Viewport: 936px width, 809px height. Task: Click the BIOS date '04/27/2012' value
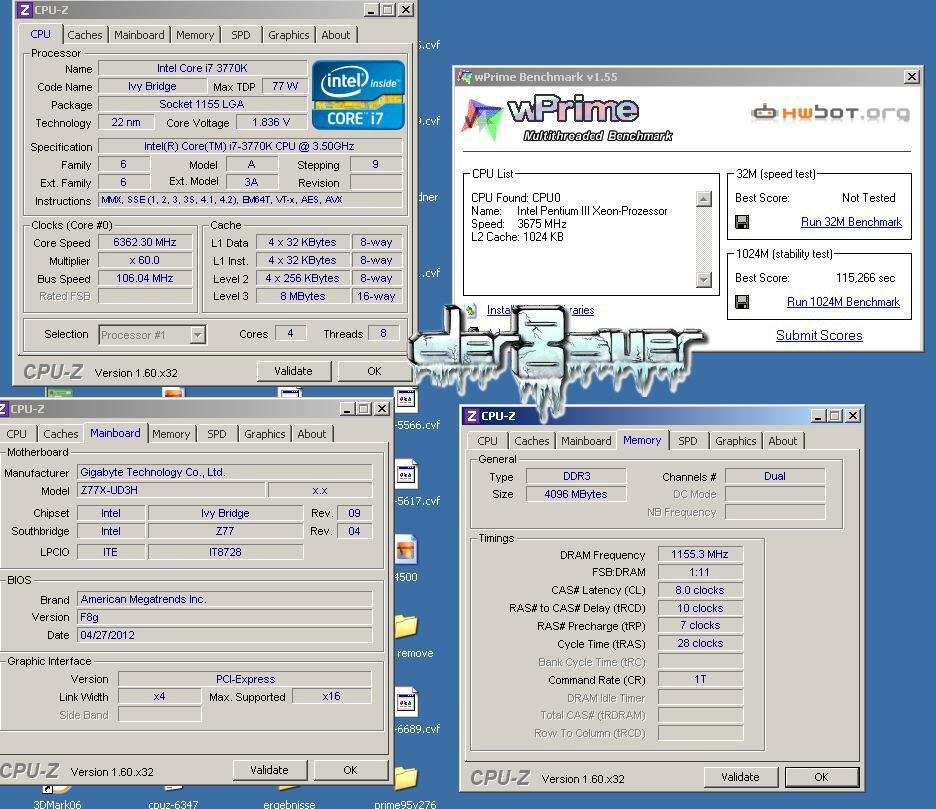[x=224, y=635]
